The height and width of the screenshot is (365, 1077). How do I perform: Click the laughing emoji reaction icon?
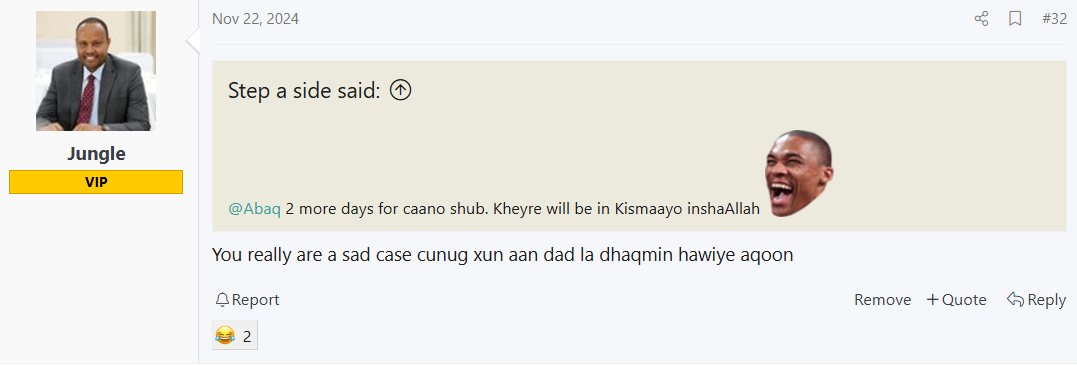click(225, 336)
